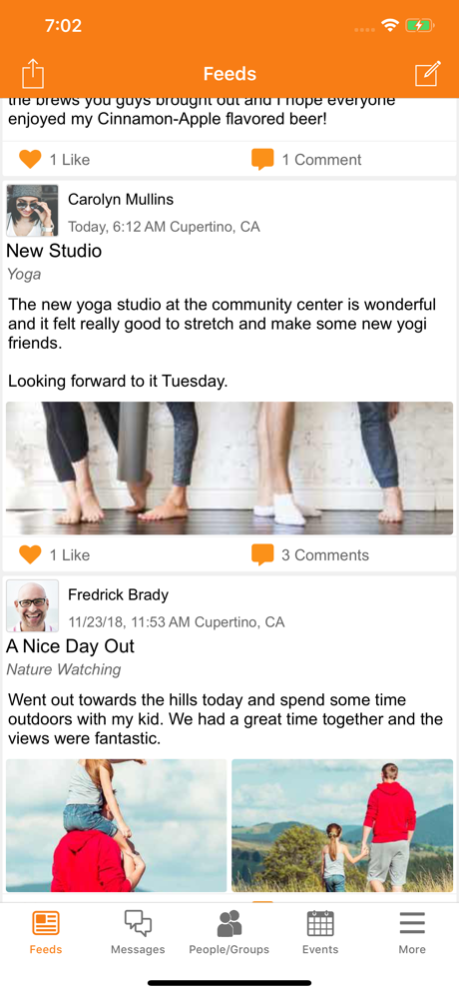Tap heart icon on Cinnamon-Apple beer post
Viewport: 459px width, 995px height.
coord(30,159)
